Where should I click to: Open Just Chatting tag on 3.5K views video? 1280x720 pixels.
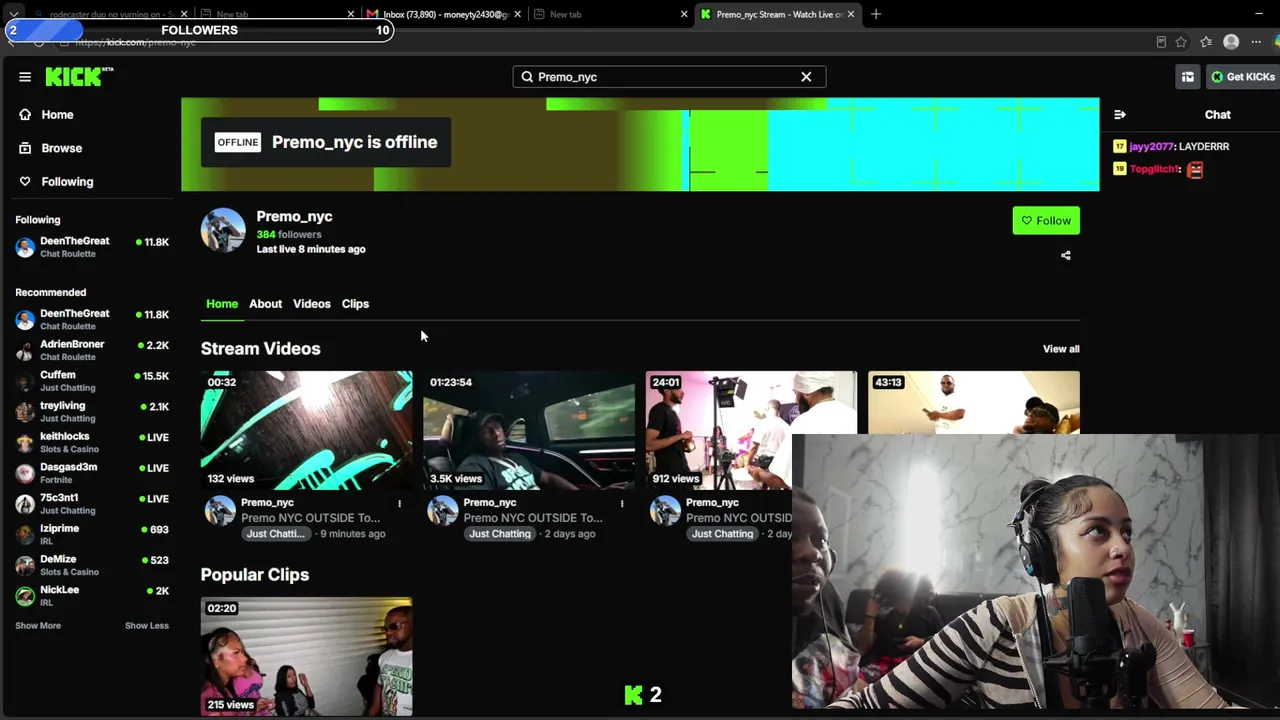pyautogui.click(x=499, y=534)
